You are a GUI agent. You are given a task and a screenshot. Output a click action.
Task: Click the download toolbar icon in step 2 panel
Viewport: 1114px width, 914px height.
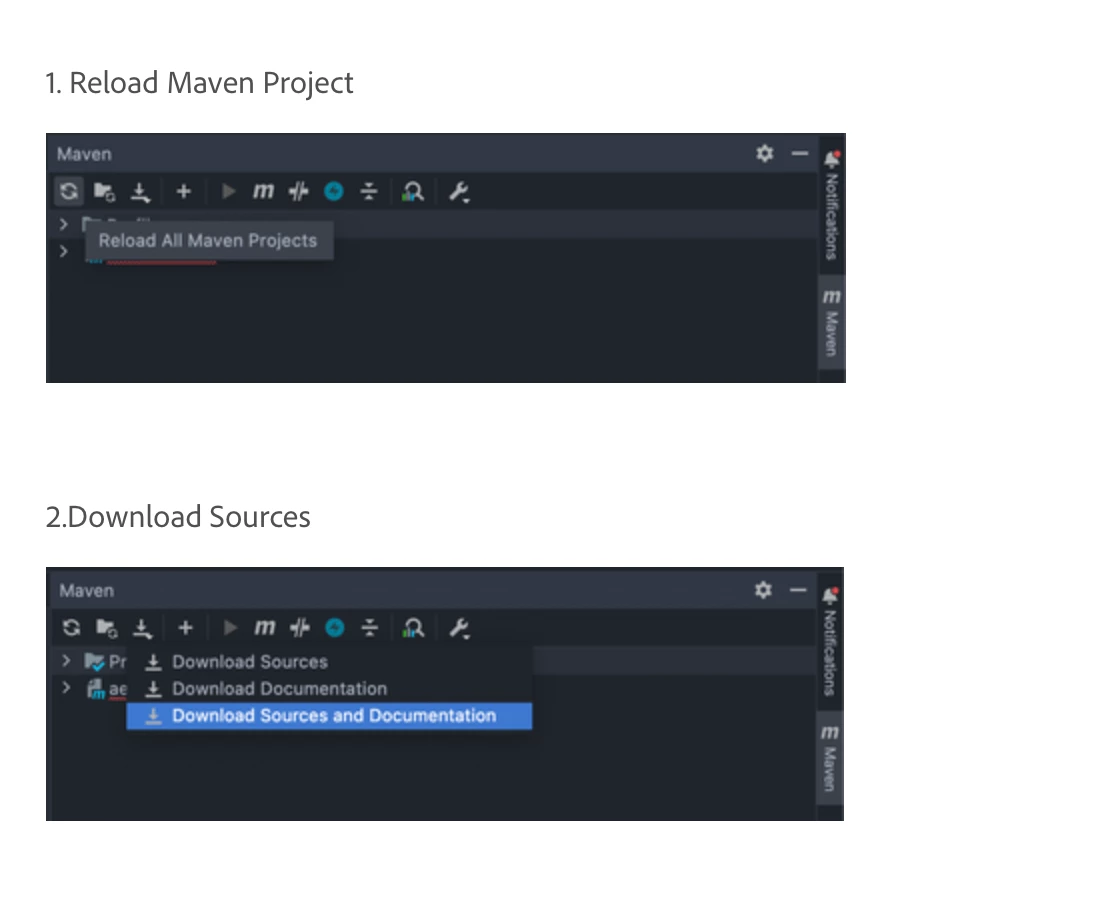[x=142, y=628]
